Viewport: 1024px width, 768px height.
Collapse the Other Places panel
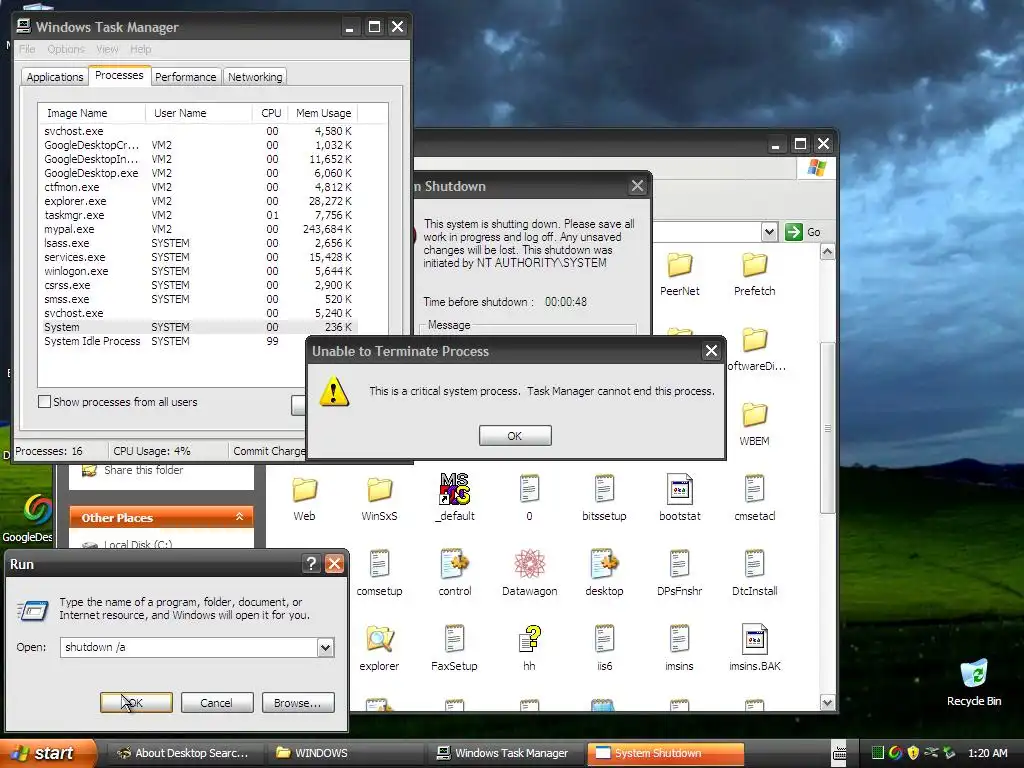point(240,517)
